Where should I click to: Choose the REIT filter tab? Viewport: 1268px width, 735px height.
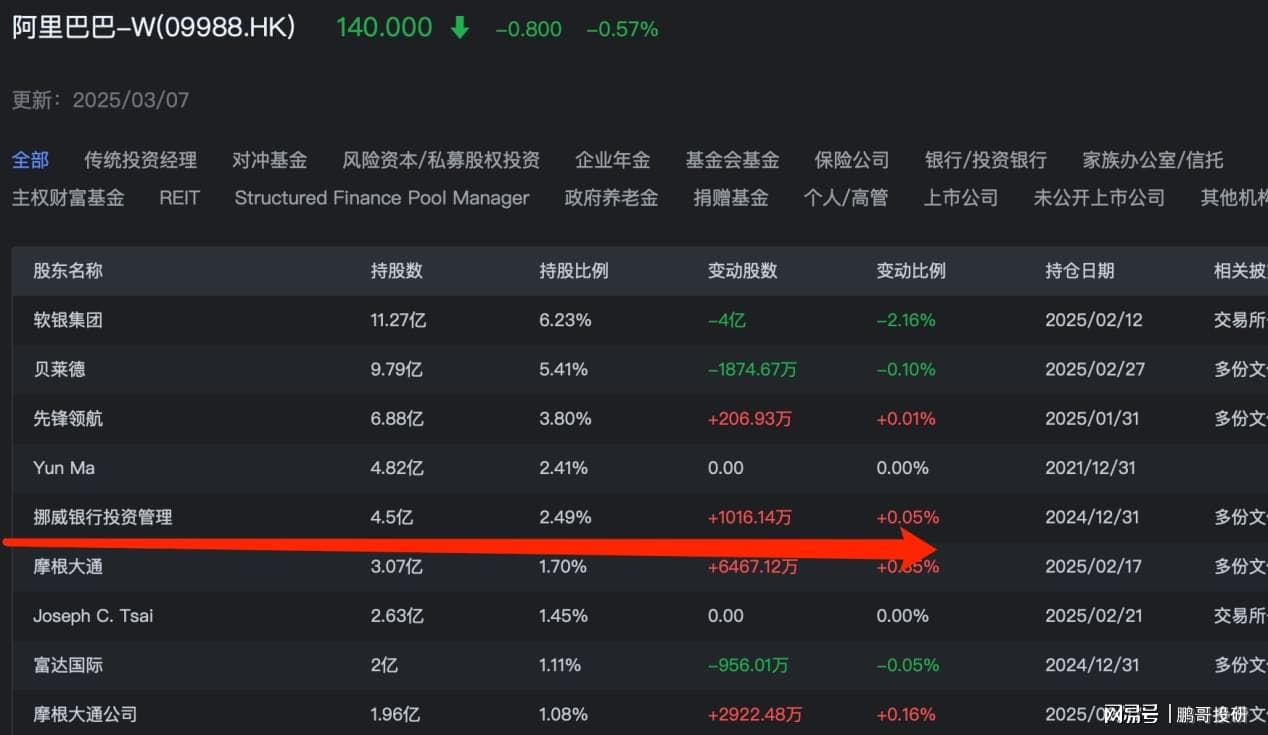[x=179, y=198]
